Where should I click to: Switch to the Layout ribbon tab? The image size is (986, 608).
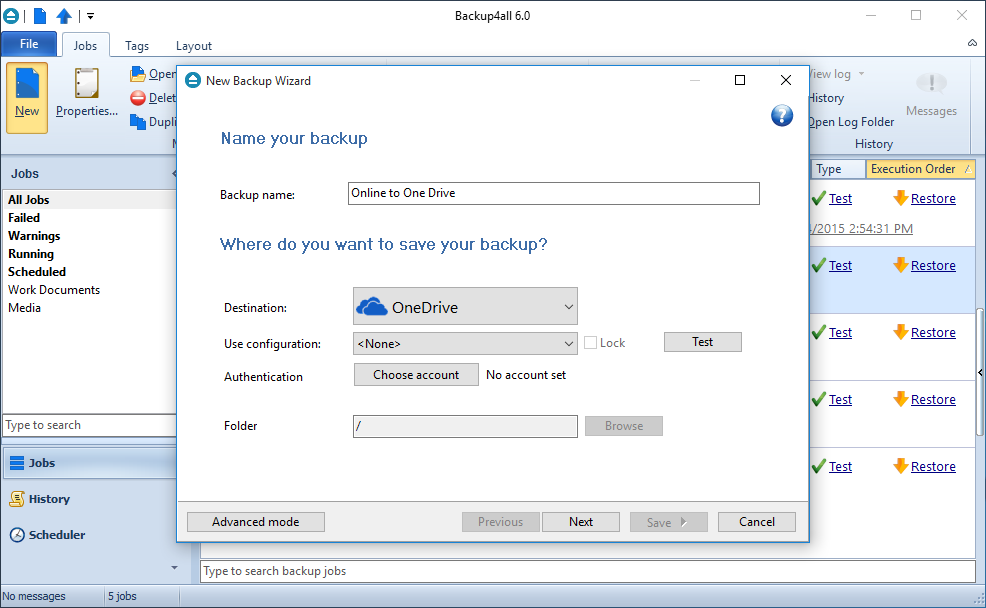point(194,45)
